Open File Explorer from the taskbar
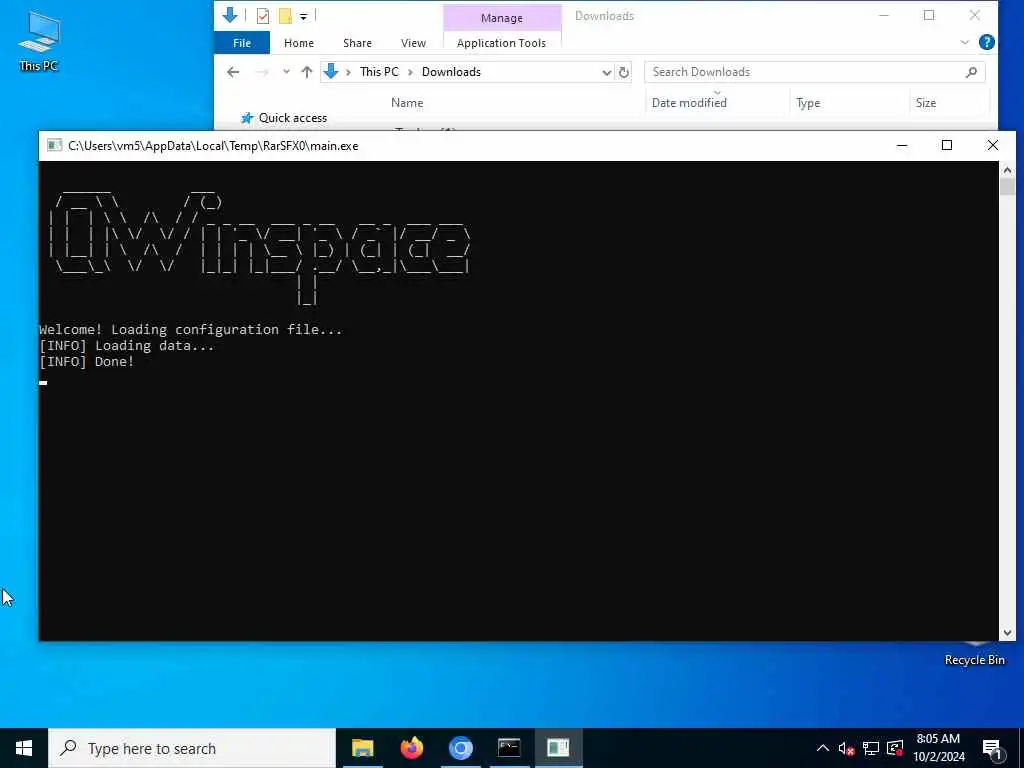The width and height of the screenshot is (1024, 768). (362, 748)
